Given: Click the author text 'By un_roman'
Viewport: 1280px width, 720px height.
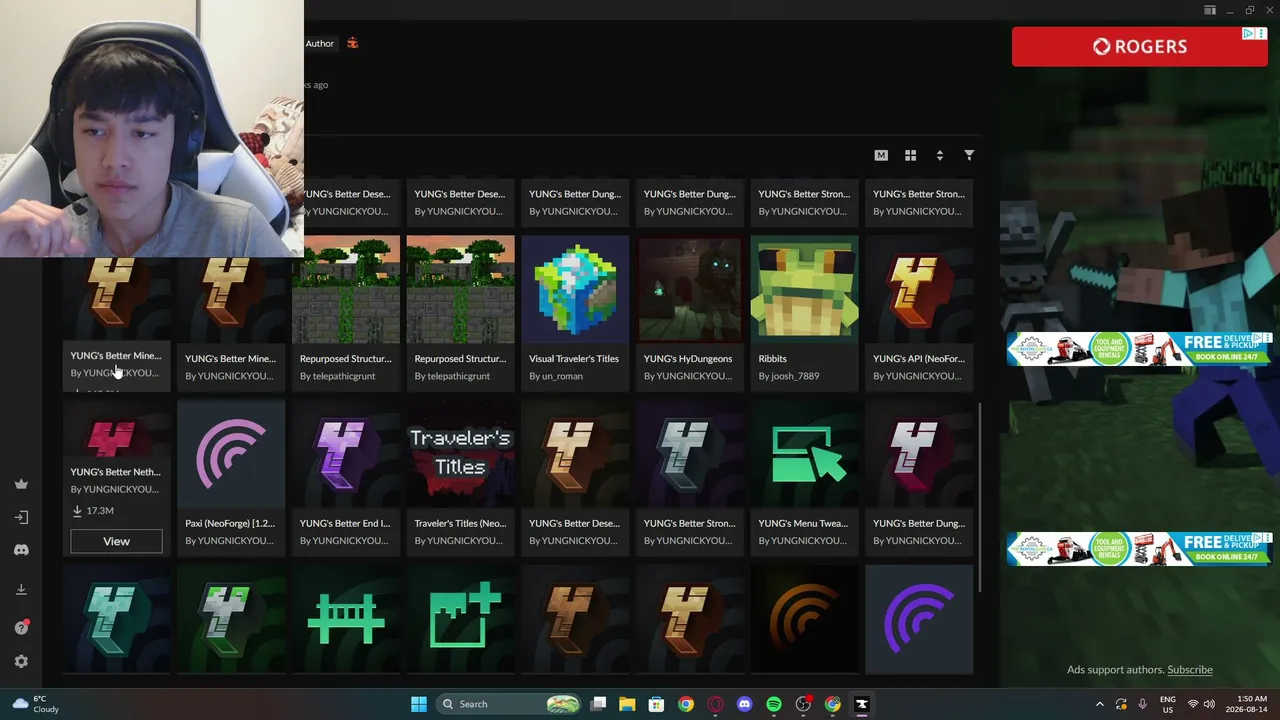Looking at the screenshot, I should [x=555, y=376].
